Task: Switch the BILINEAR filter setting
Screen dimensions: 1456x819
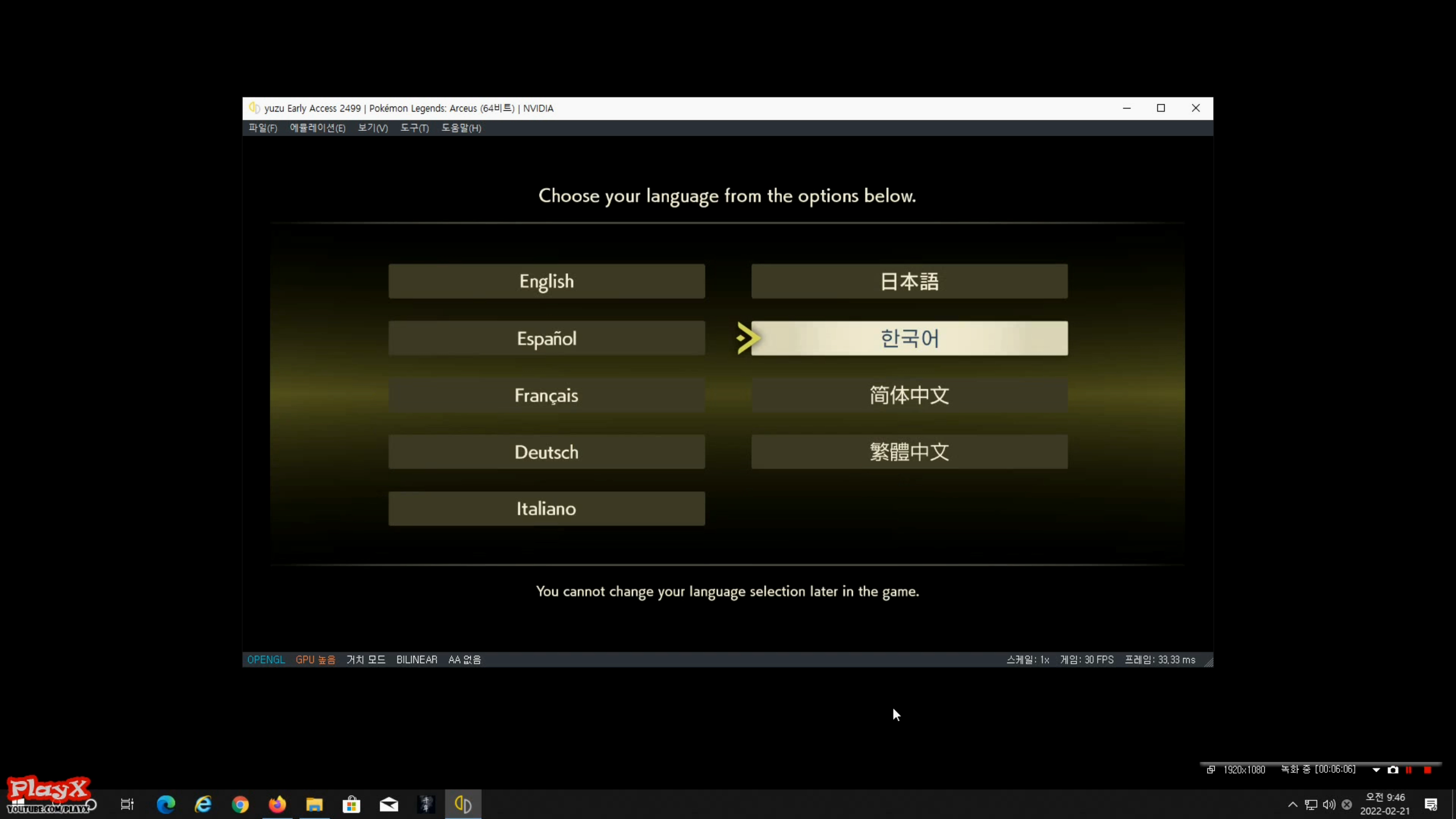Action: coord(416,660)
